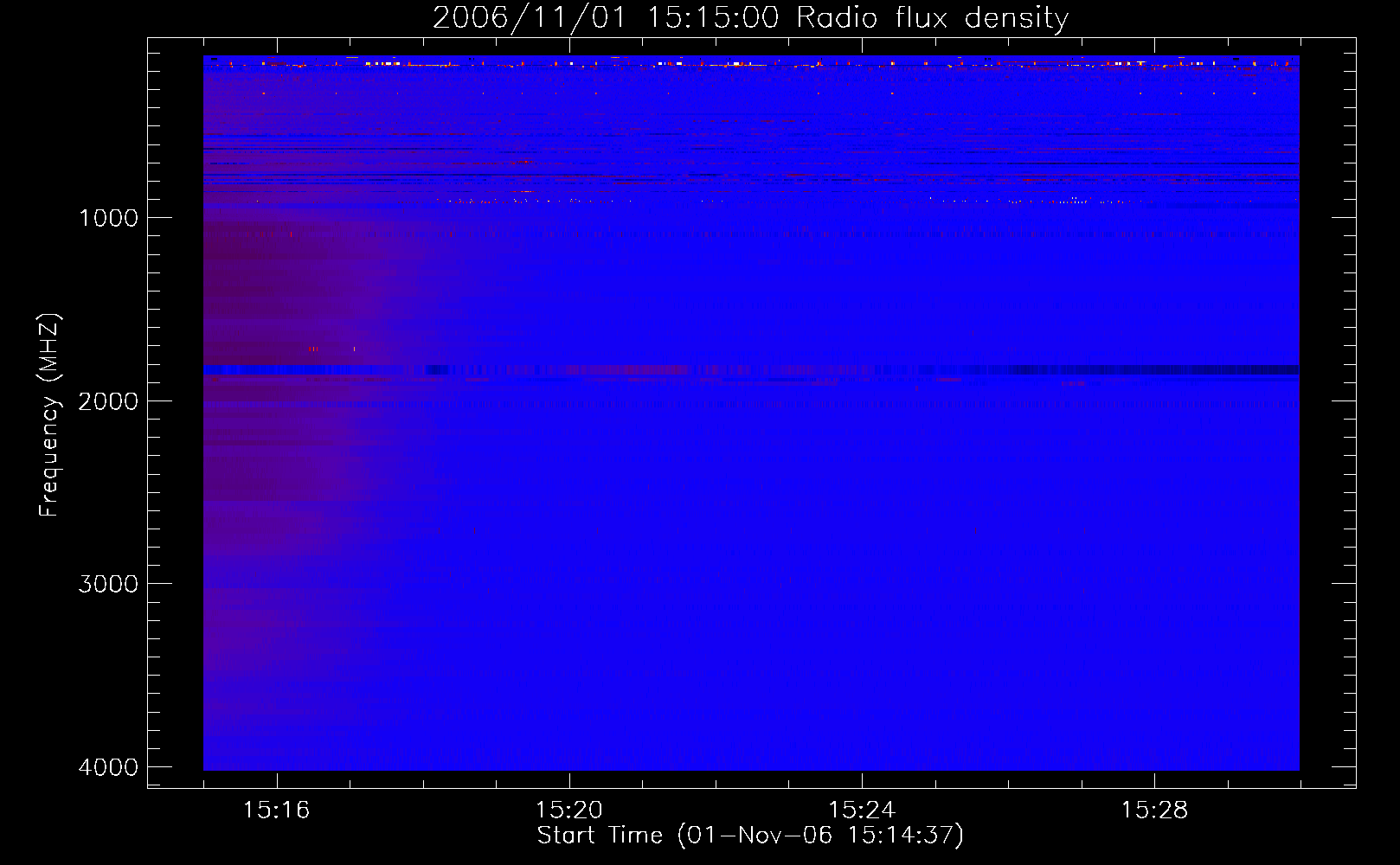Select the 2000 frequency tick label

coord(109,401)
